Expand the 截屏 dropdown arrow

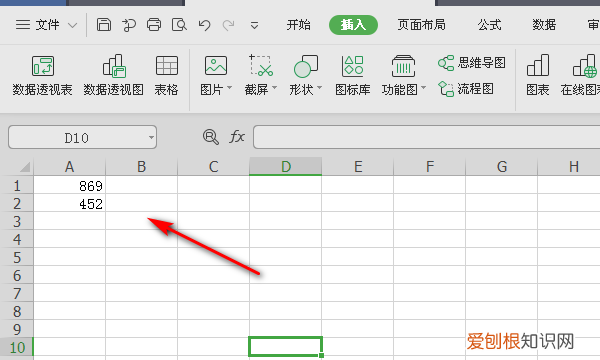274,88
